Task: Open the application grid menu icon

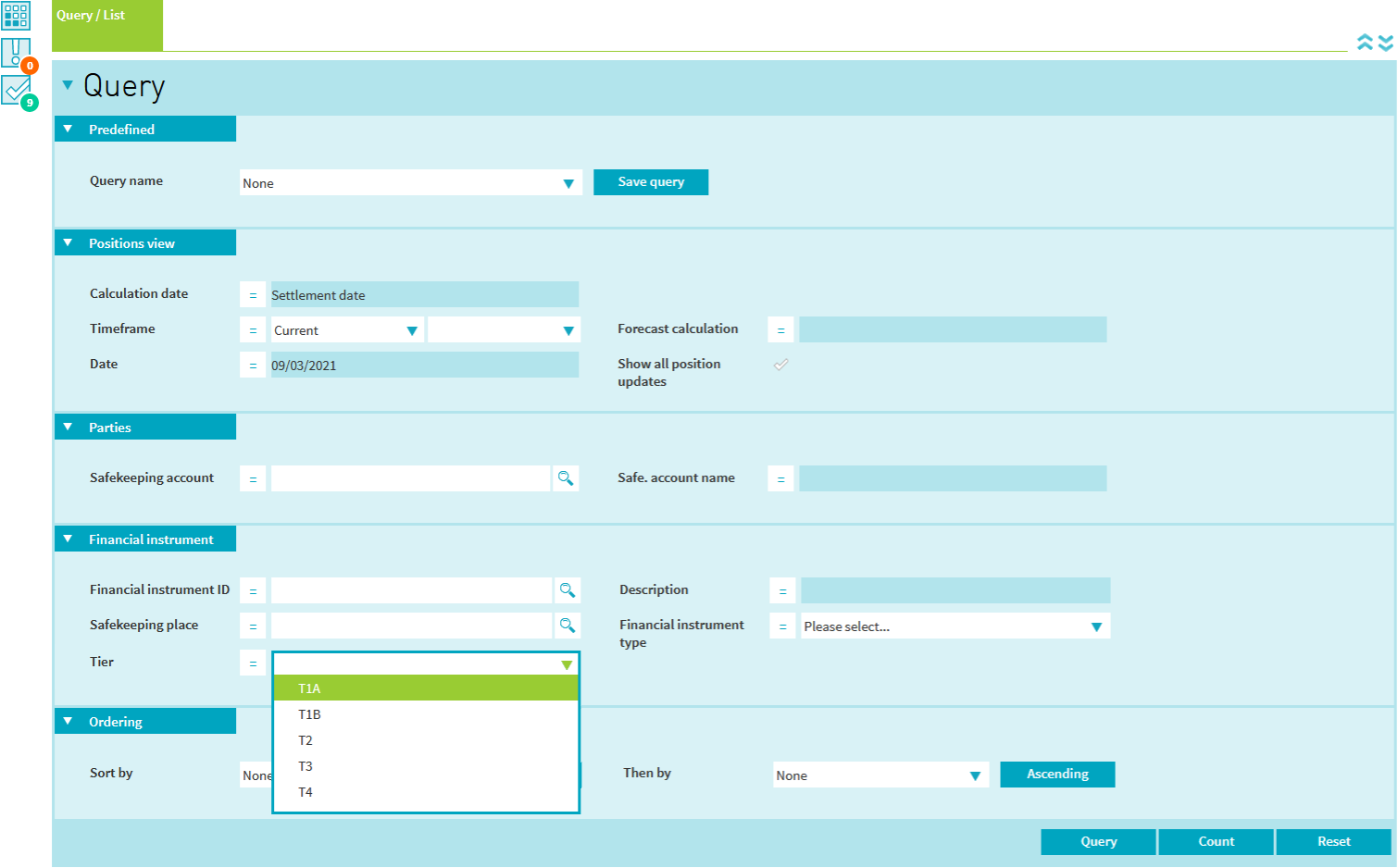Action: [x=16, y=16]
